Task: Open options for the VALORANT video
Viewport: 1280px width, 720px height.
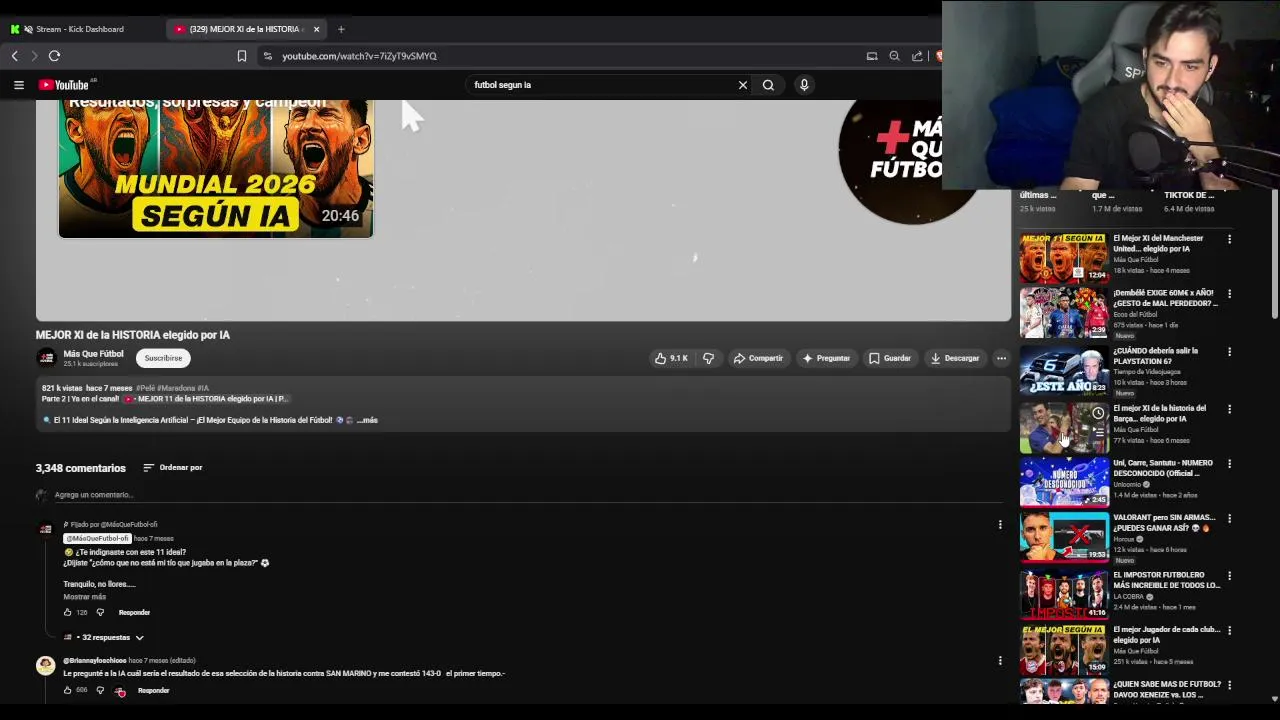Action: pos(1229,519)
